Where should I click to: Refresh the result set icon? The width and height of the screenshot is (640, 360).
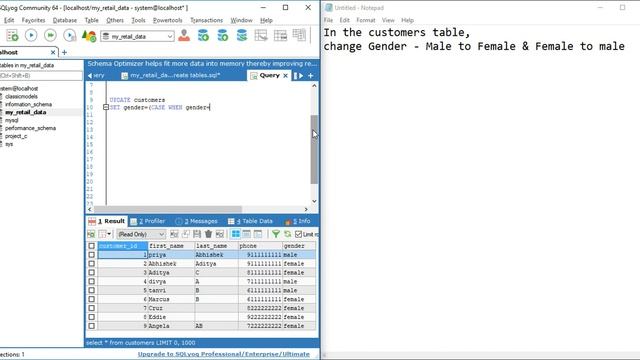coord(288,234)
